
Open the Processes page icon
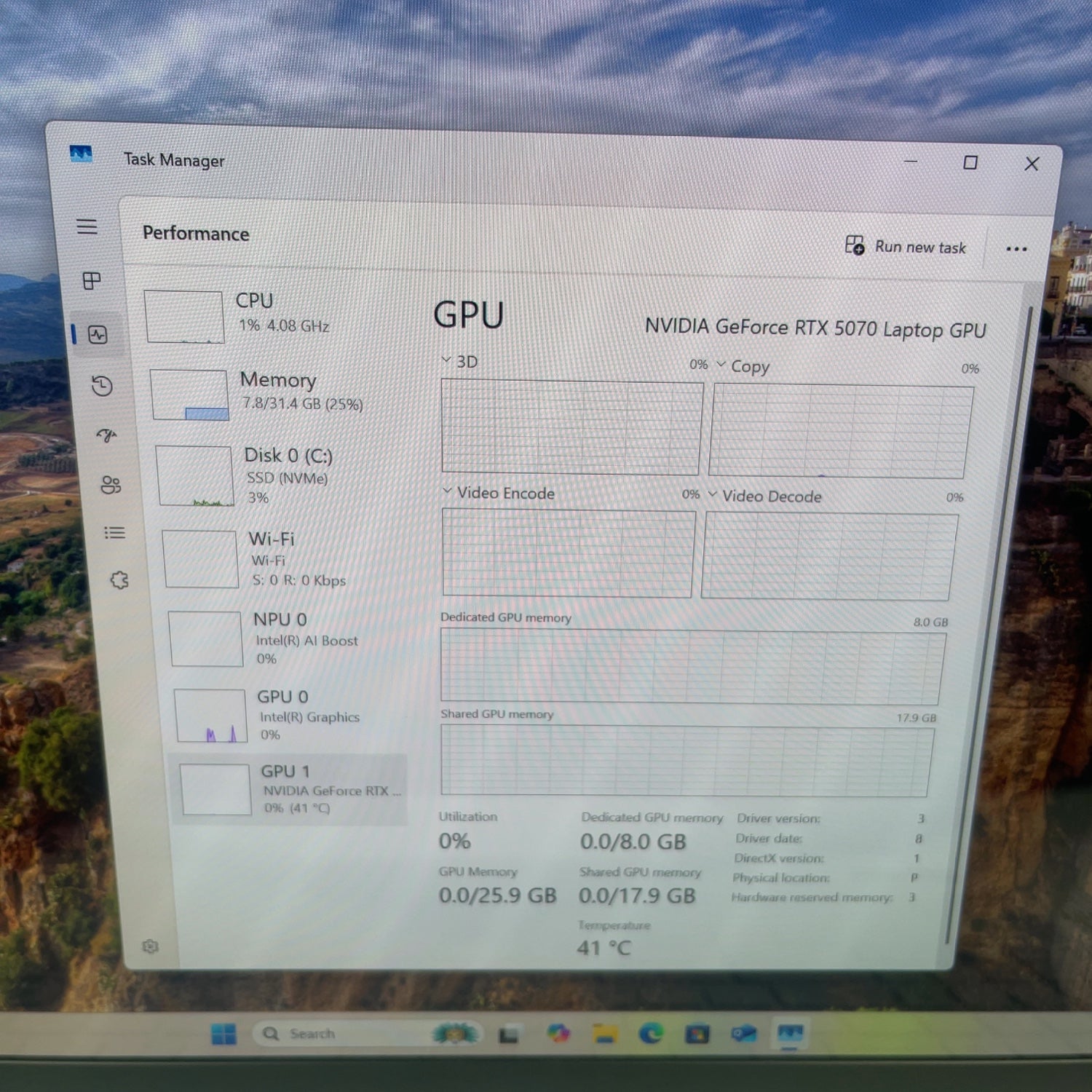click(92, 281)
